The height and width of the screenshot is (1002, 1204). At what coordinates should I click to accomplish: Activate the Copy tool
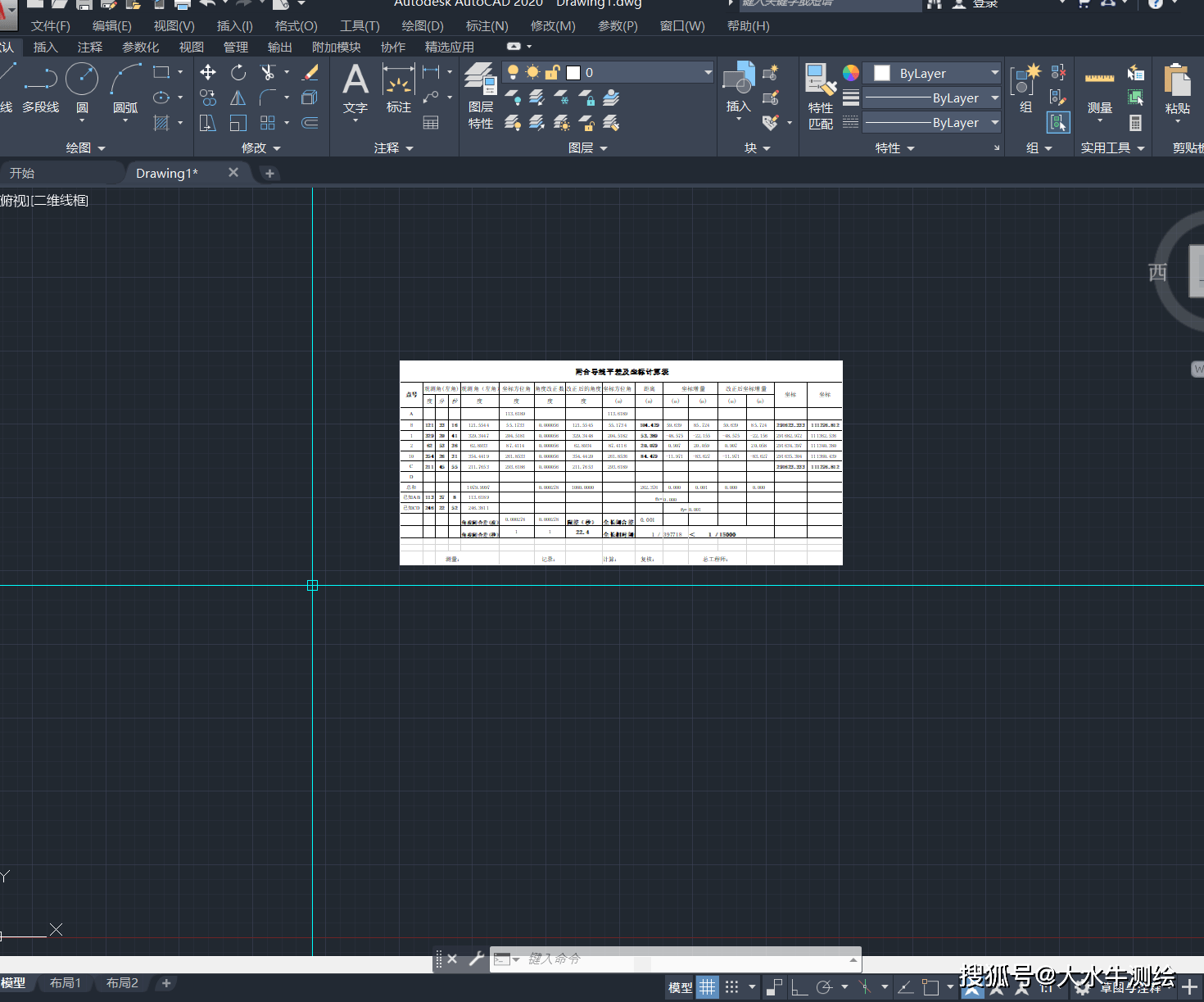tap(208, 97)
